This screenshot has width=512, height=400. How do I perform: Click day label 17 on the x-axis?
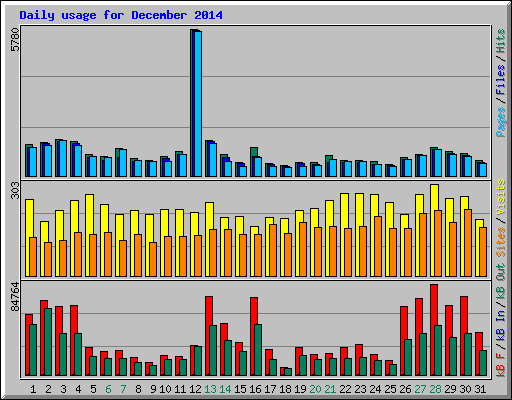click(270, 389)
